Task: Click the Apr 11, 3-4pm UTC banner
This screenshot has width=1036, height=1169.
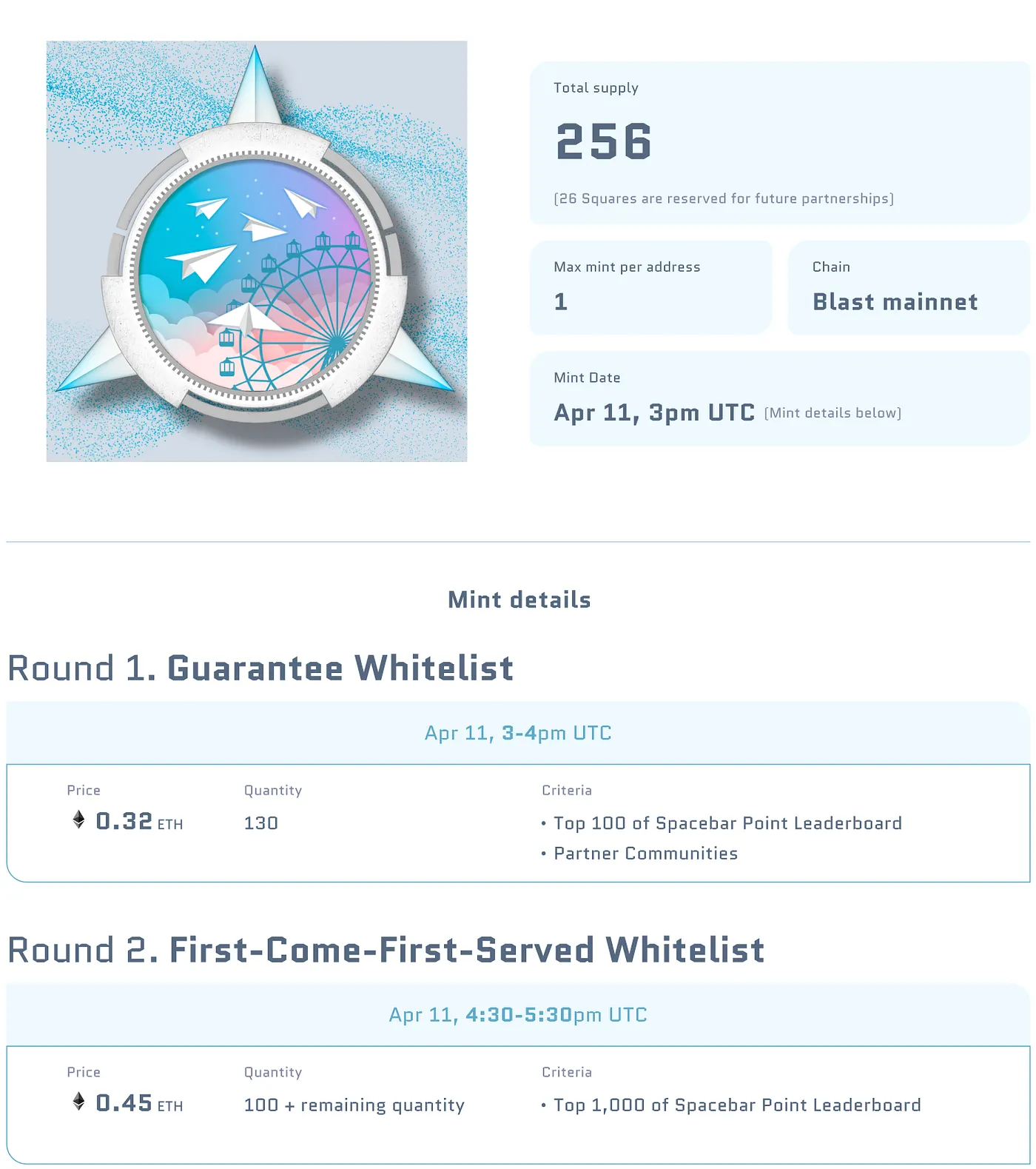Action: [518, 733]
